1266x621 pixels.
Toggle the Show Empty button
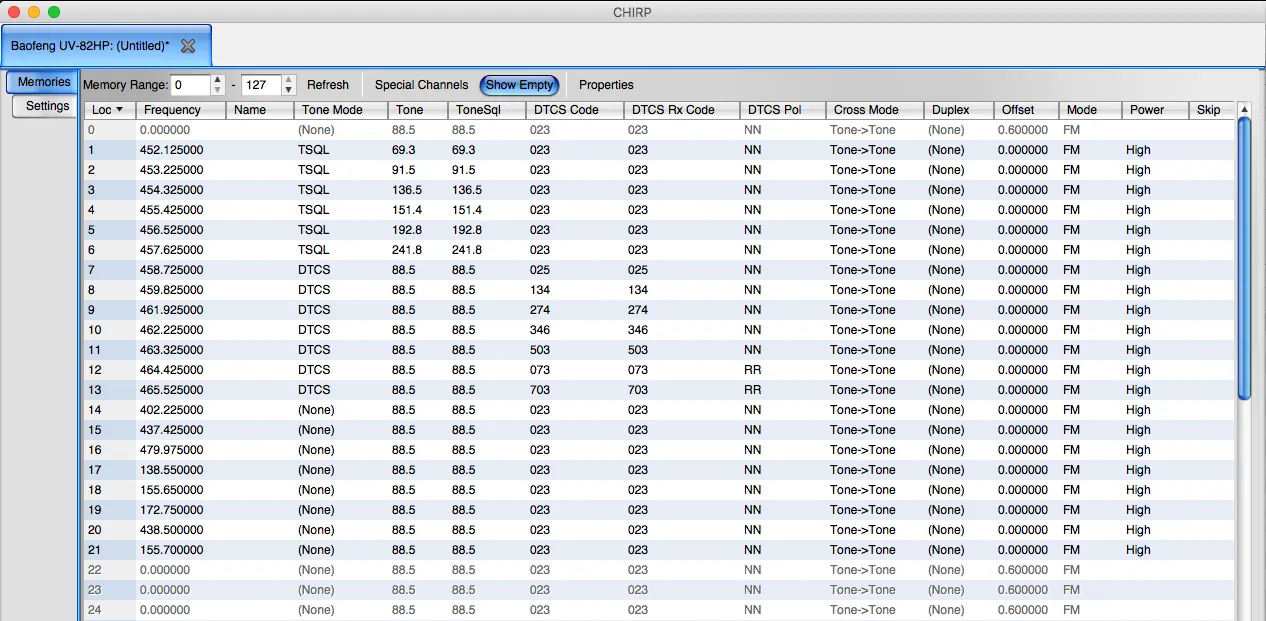pos(519,85)
